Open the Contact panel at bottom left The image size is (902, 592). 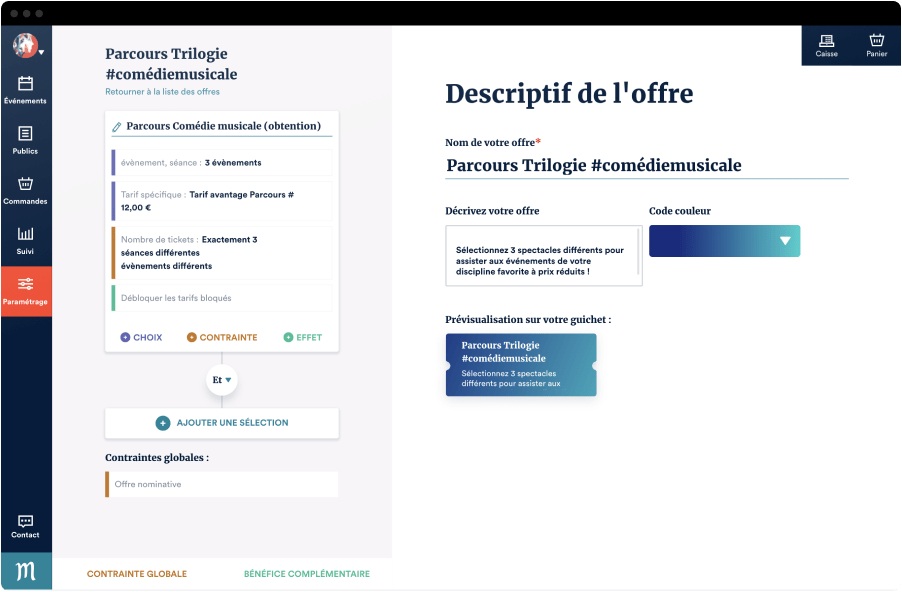point(26,525)
